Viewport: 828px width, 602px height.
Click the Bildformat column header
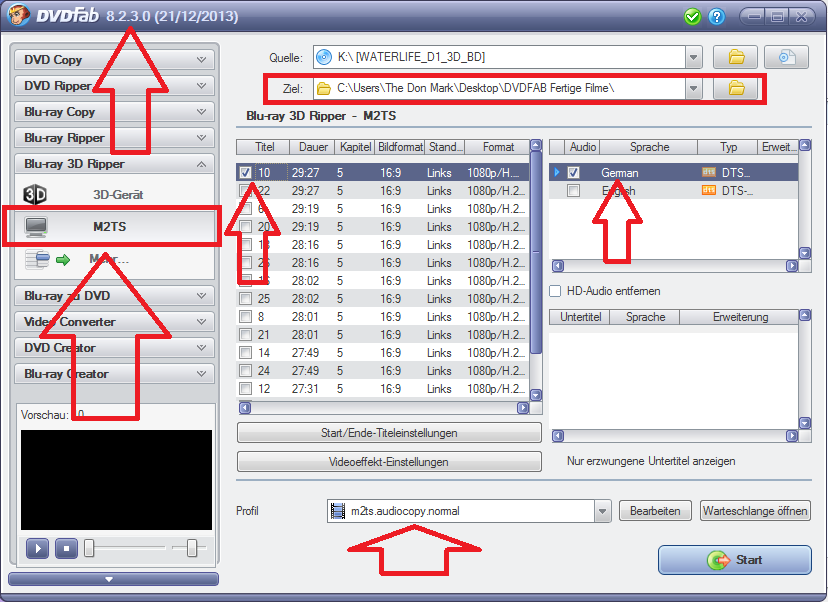(x=400, y=147)
